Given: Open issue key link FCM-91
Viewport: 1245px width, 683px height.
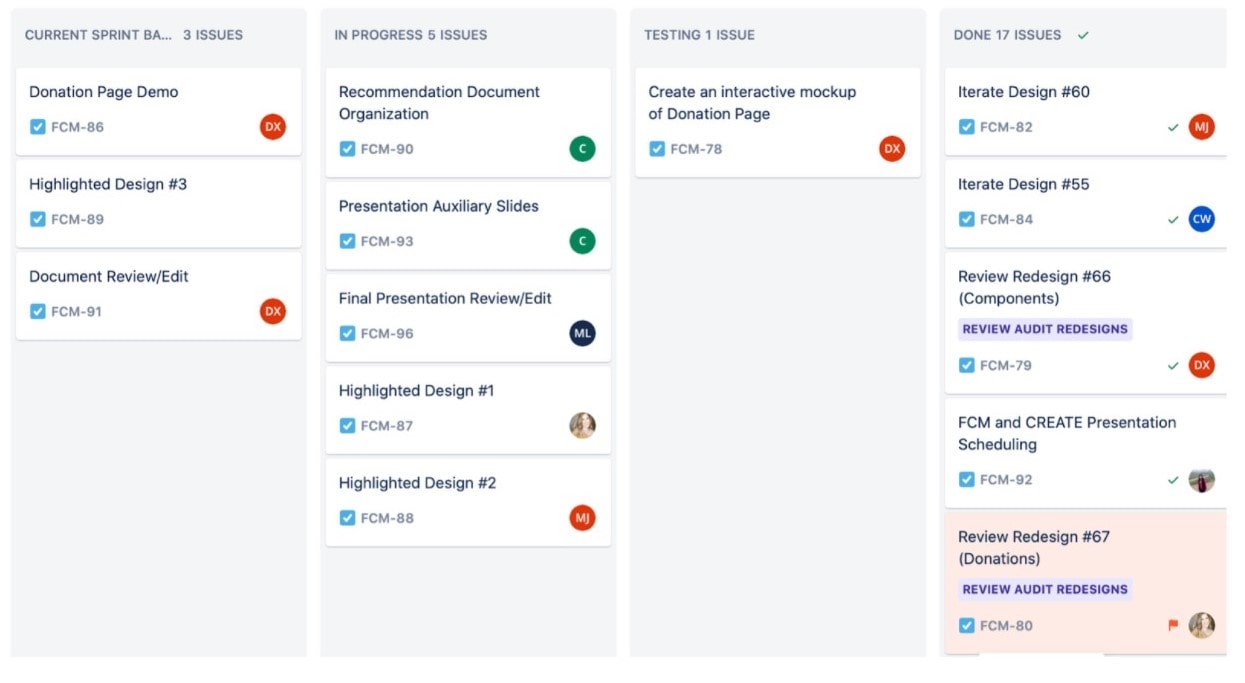Looking at the screenshot, I should tap(77, 311).
